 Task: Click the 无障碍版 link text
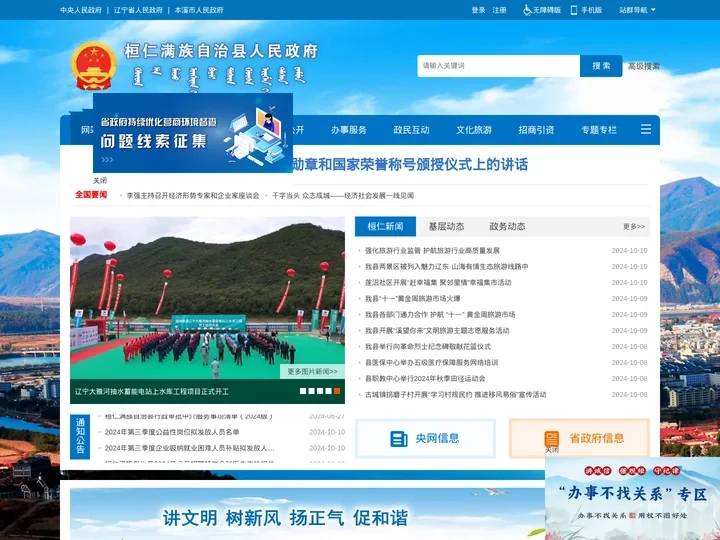(x=546, y=10)
